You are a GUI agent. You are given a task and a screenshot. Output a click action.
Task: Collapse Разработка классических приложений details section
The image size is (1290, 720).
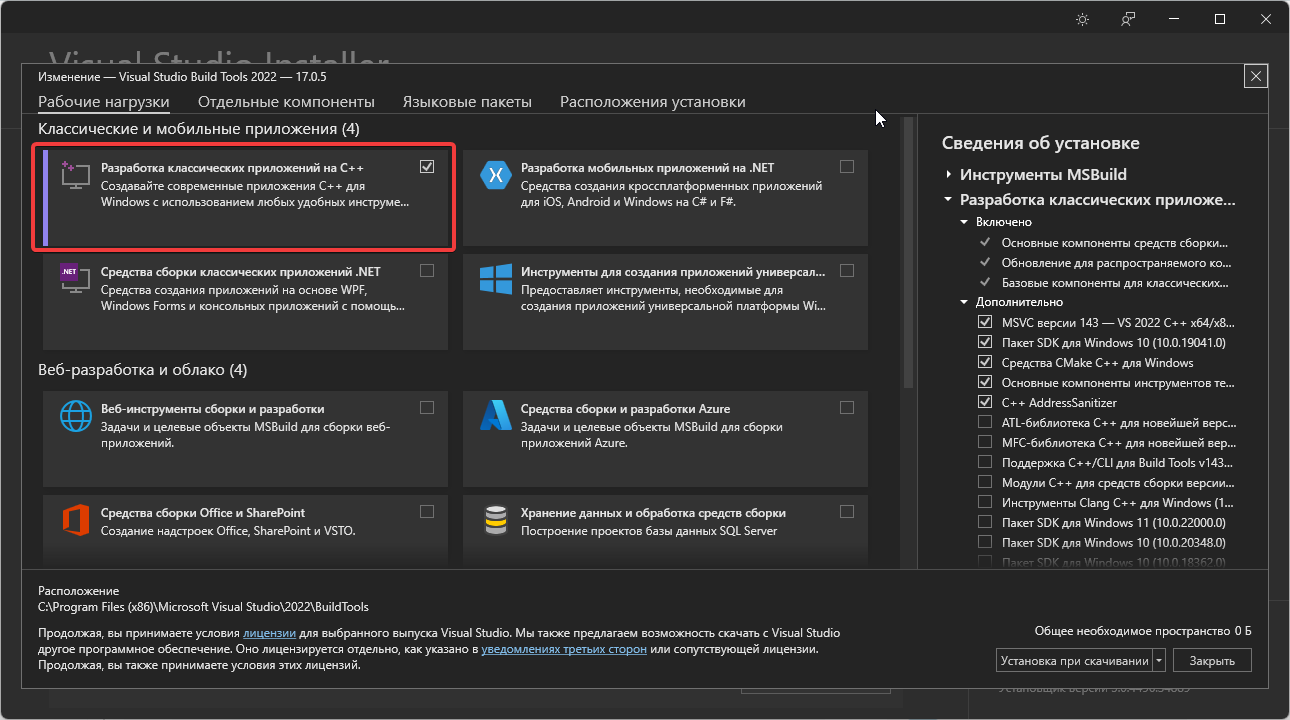pos(948,200)
